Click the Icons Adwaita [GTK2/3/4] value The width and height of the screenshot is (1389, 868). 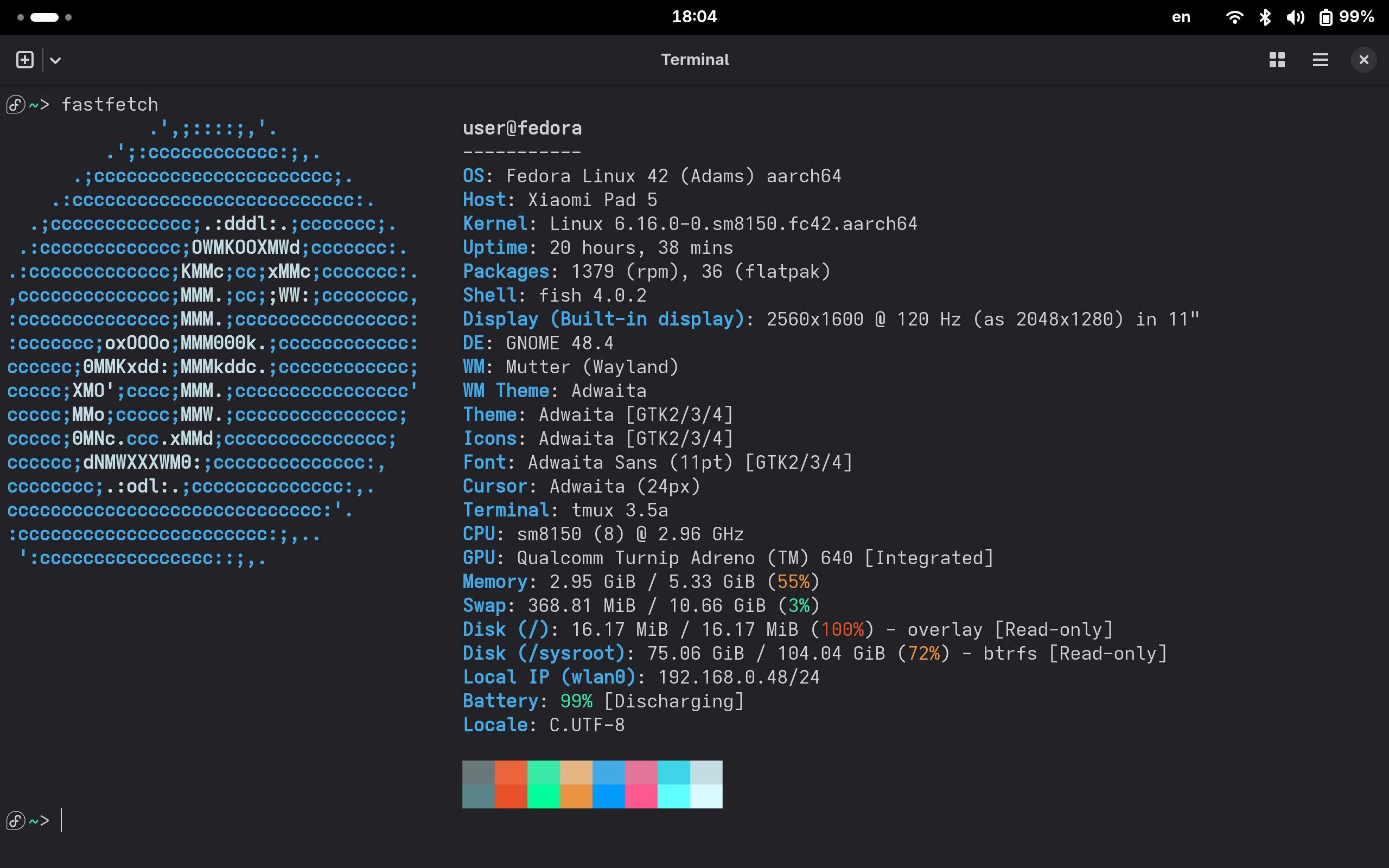636,438
